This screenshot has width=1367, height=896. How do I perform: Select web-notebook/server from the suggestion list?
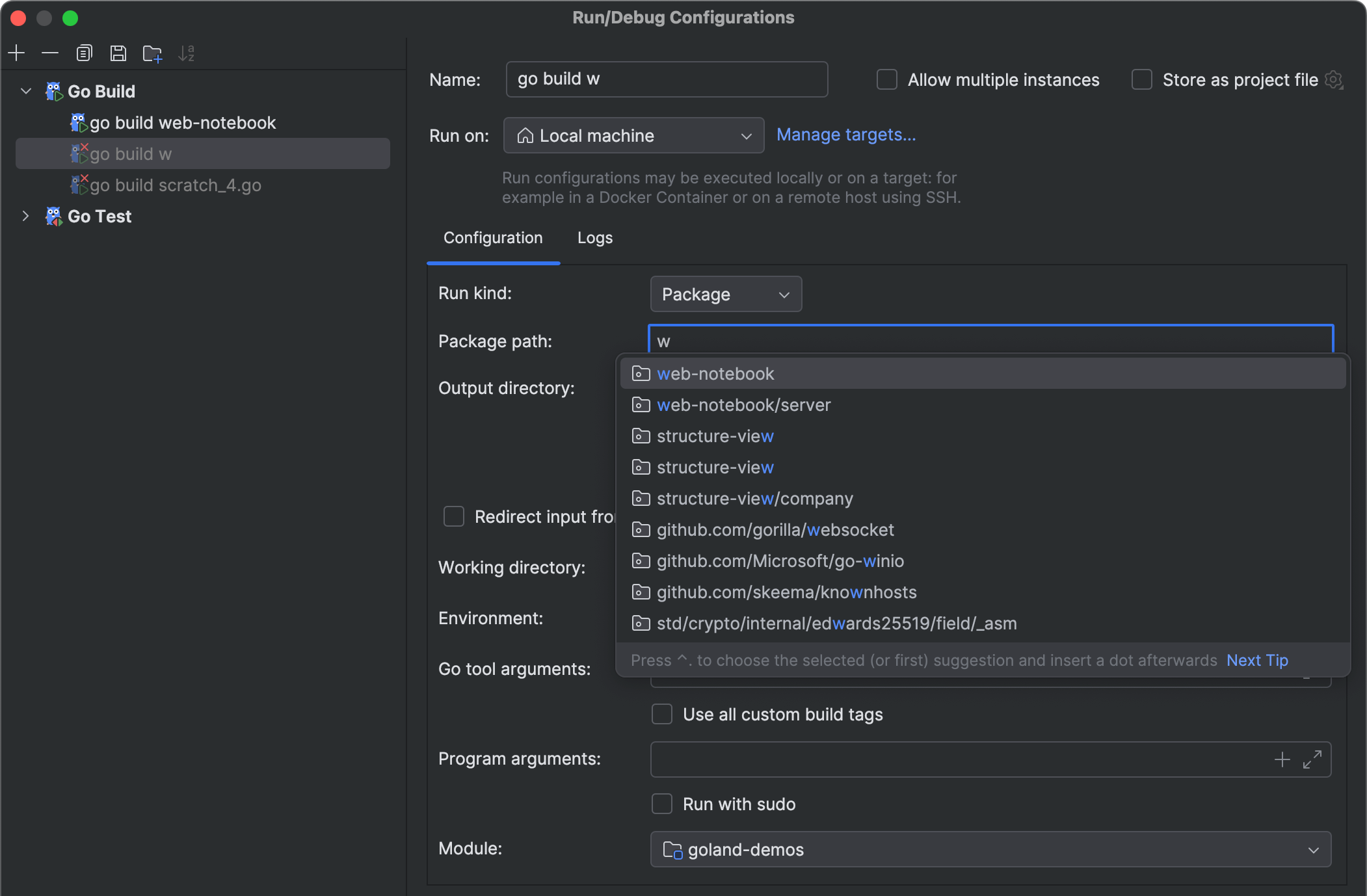(743, 405)
